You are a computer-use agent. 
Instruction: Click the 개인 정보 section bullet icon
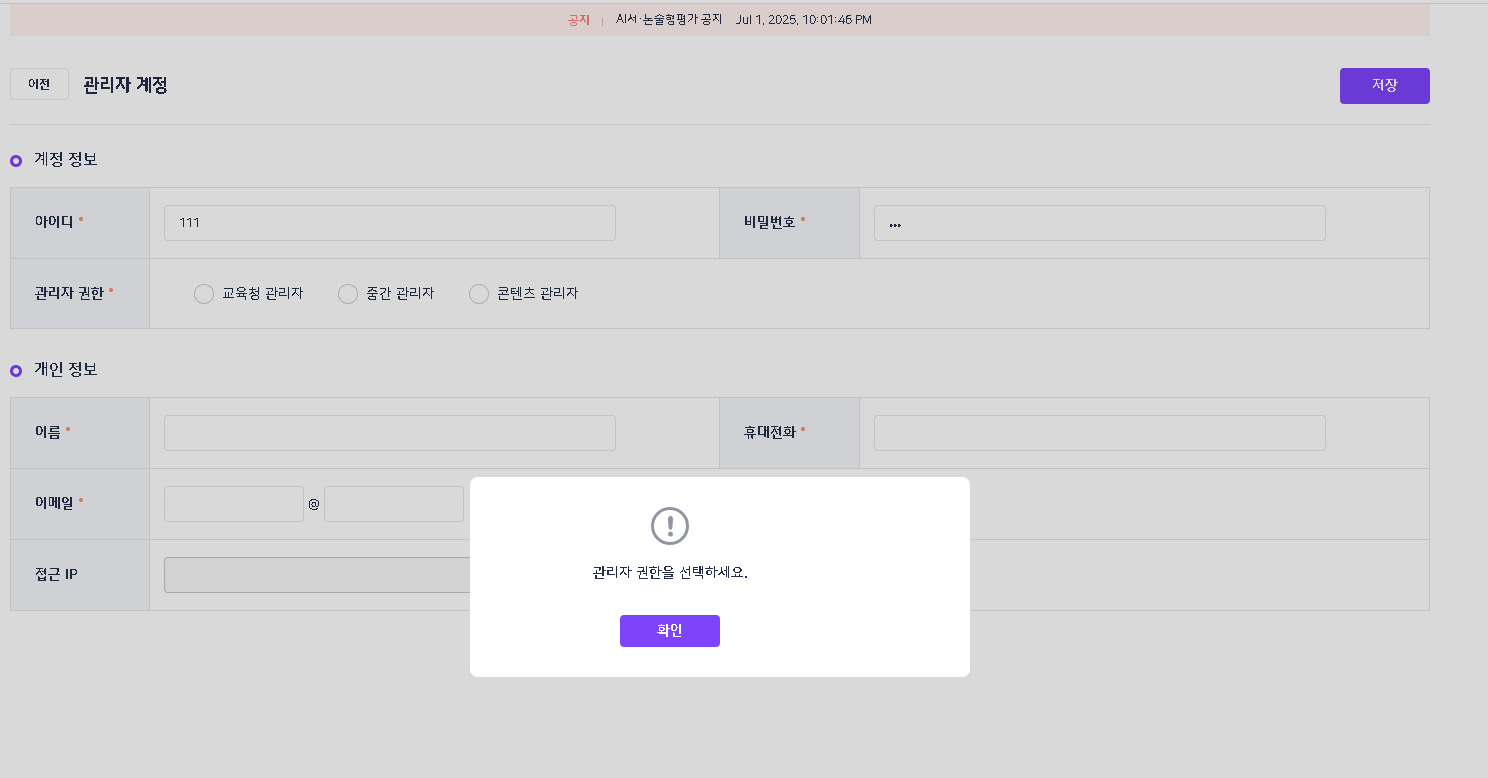pyautogui.click(x=16, y=371)
